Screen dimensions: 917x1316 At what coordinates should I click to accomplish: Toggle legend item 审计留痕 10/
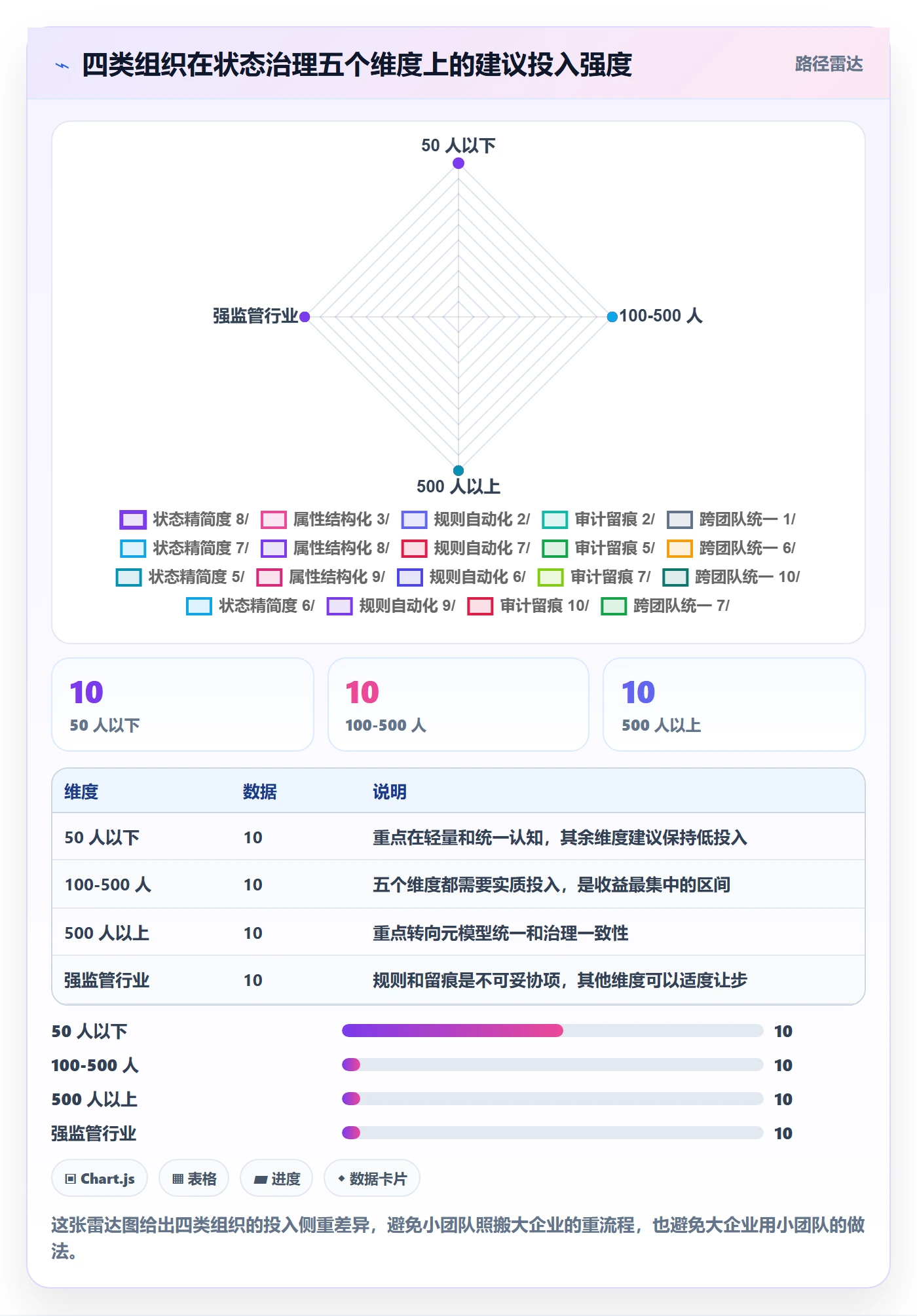click(x=528, y=606)
